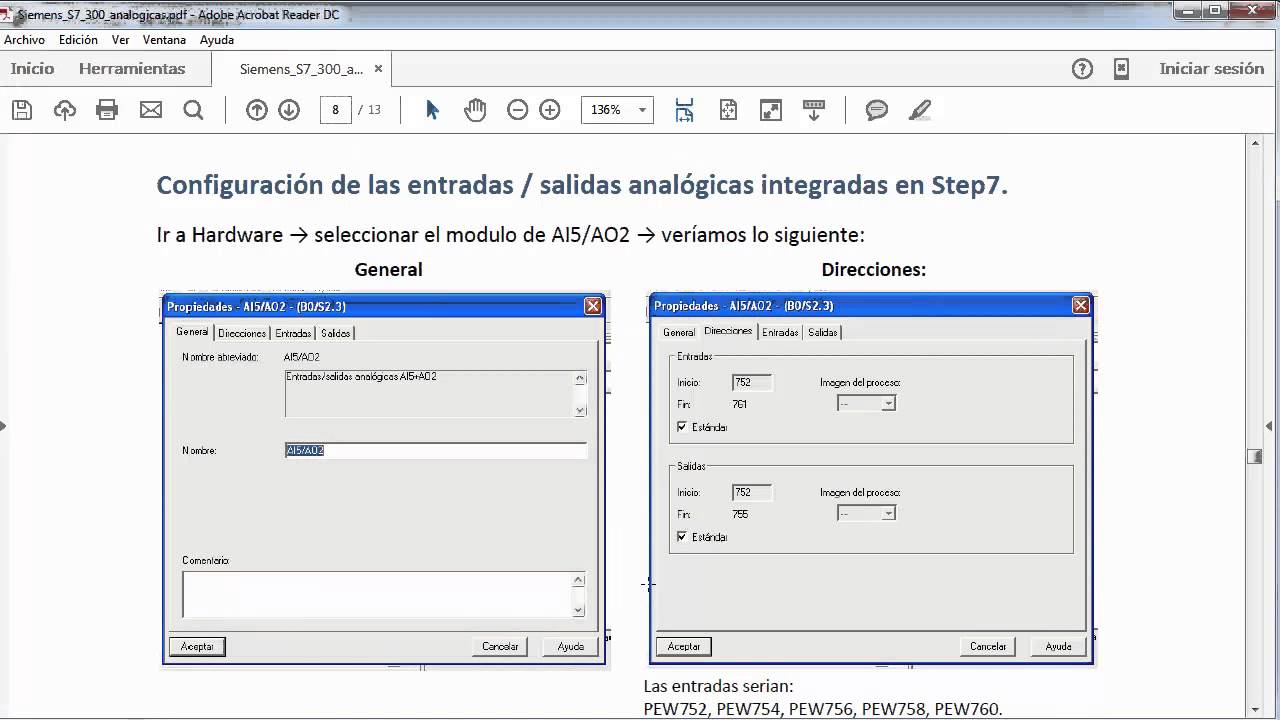This screenshot has width=1280, height=720.
Task: Click the scroll up arrow of the vertical scrollbar
Action: click(x=1255, y=143)
